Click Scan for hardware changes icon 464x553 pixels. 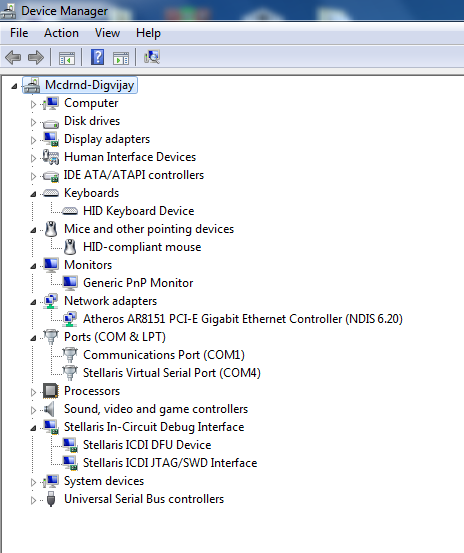tap(152, 57)
